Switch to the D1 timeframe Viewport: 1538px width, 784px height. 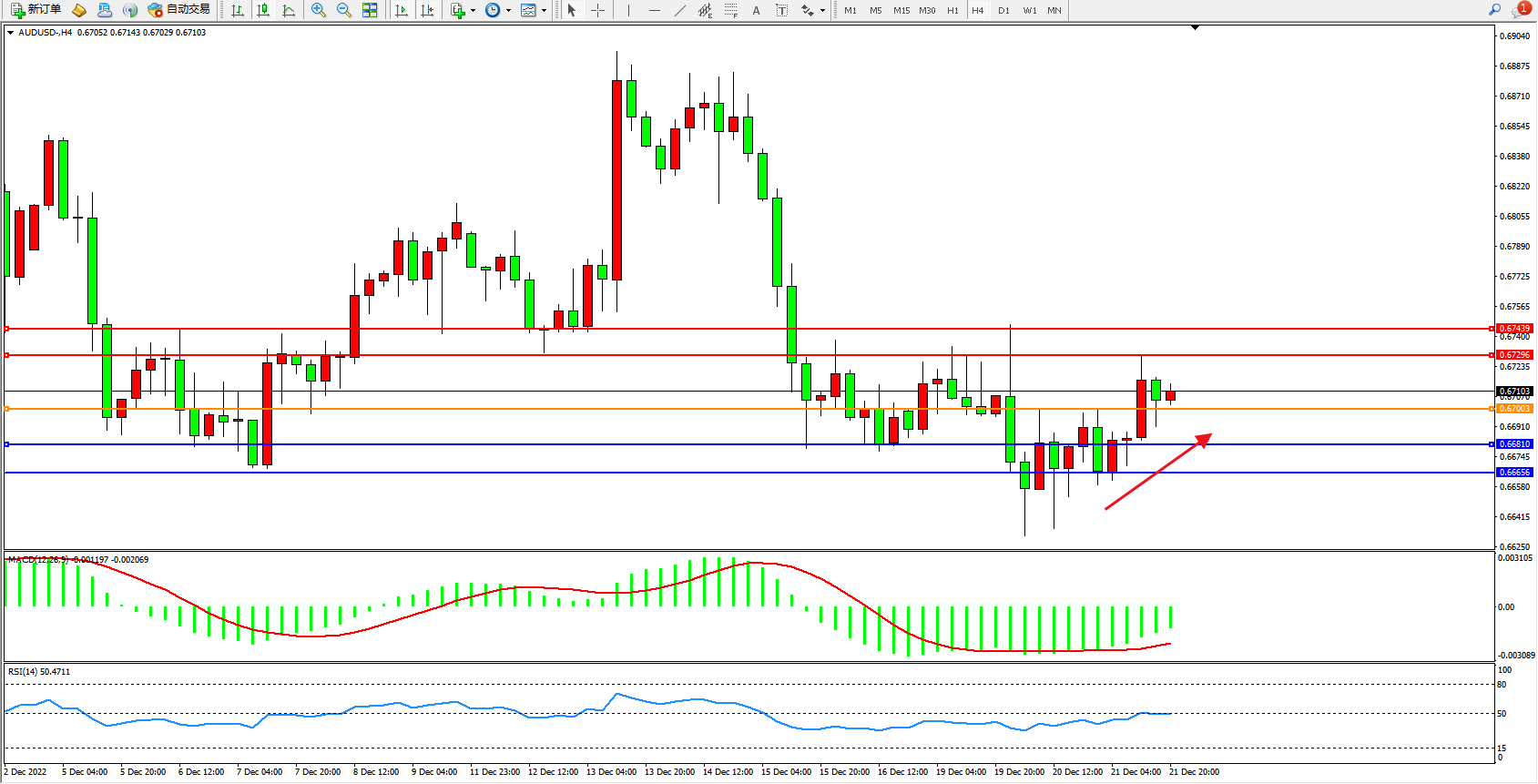point(1003,10)
